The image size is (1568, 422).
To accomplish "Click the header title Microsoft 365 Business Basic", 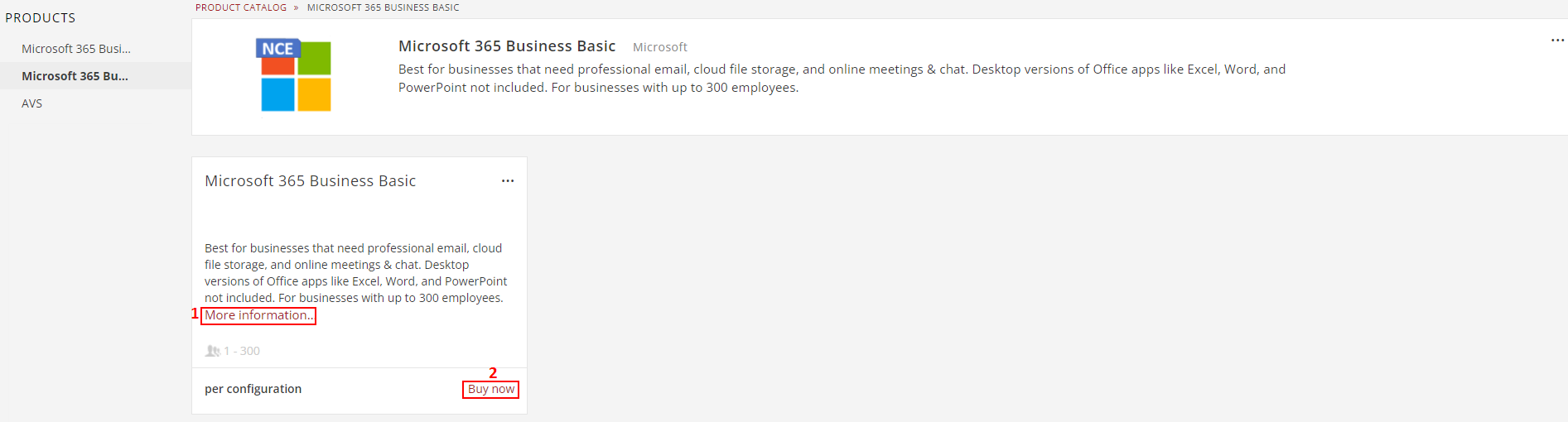I will 507,46.
